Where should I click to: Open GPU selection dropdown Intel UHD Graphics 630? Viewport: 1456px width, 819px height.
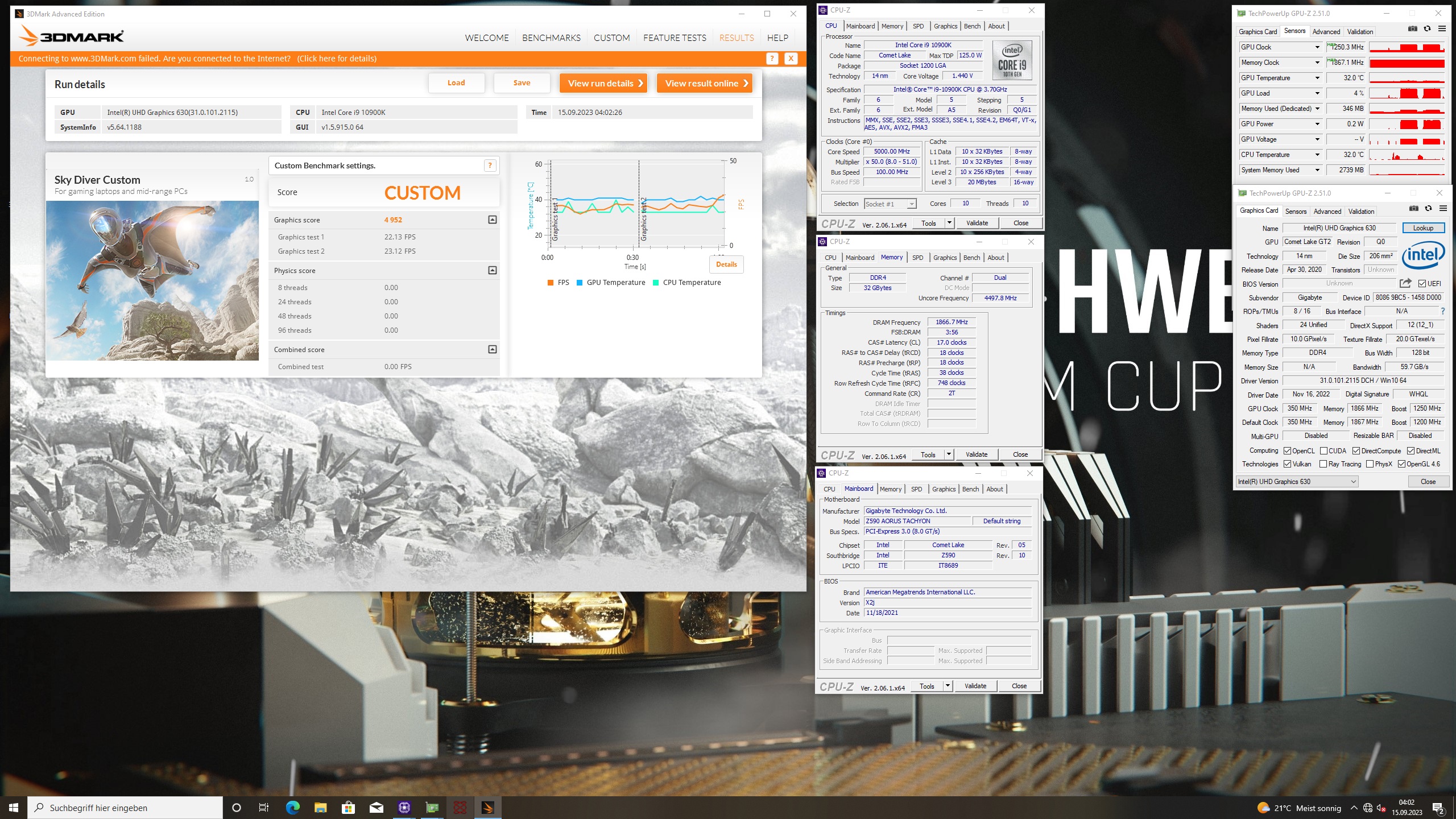point(1298,482)
